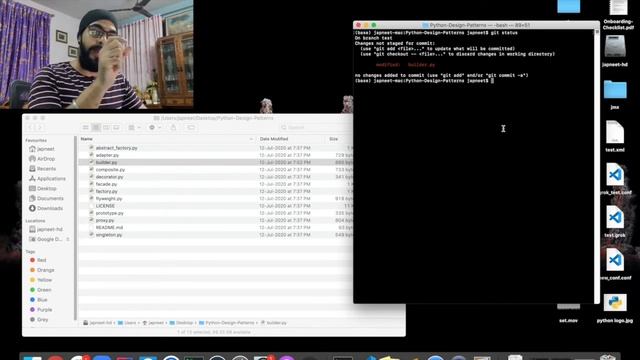
Task: Click the Finder edit tags button
Action: [x=191, y=128]
